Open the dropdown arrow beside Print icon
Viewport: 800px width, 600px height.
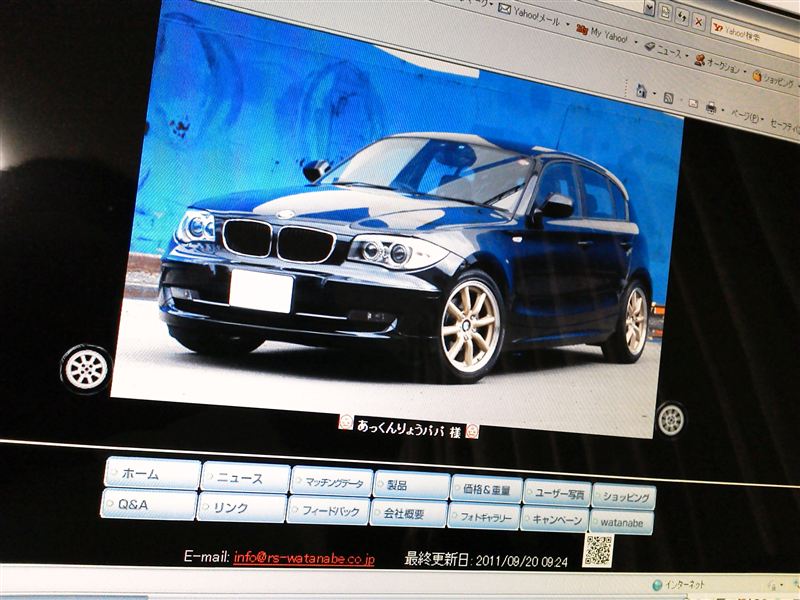pyautogui.click(x=723, y=110)
